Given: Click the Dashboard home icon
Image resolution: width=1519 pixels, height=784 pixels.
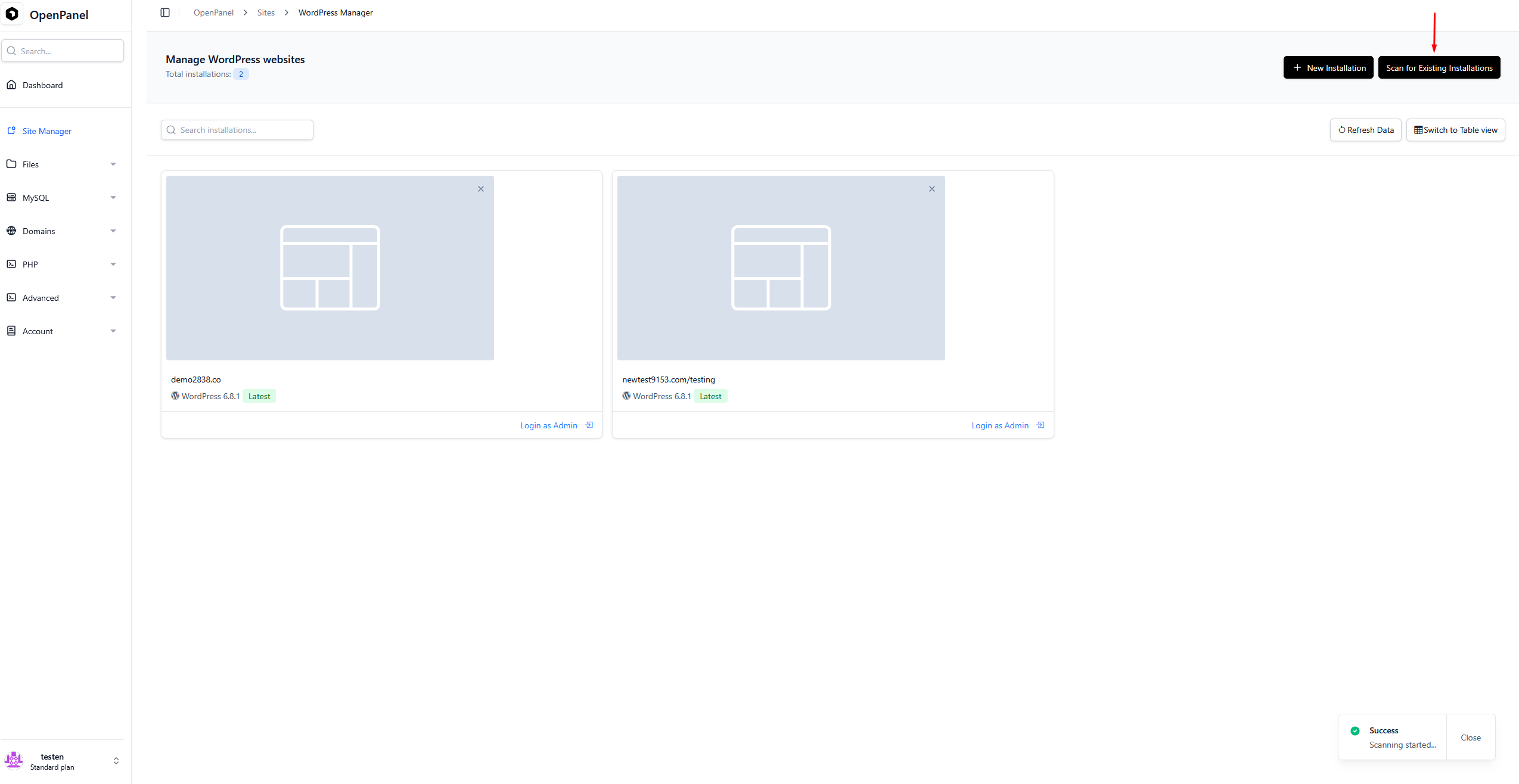Looking at the screenshot, I should click(x=11, y=85).
